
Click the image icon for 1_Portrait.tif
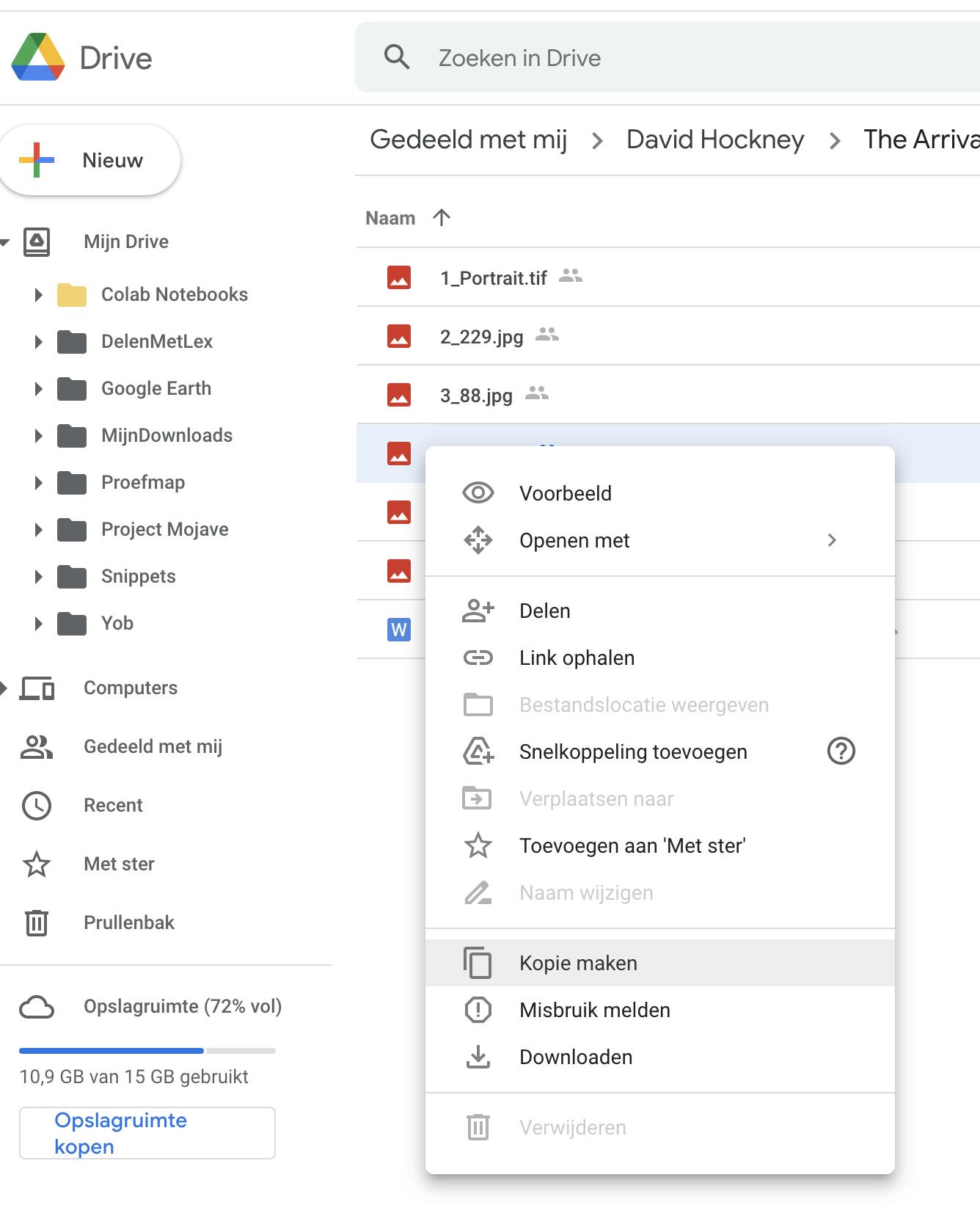399,277
